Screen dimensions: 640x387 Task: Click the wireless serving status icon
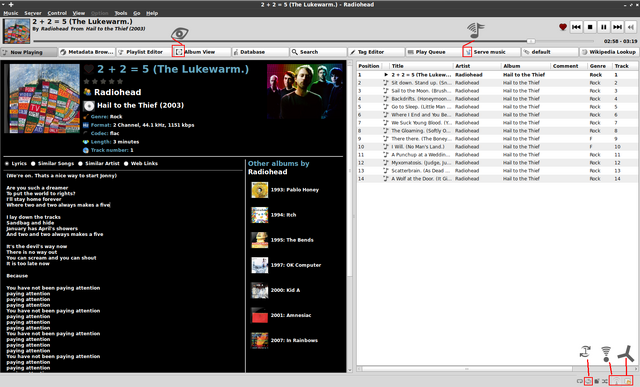pos(616,381)
